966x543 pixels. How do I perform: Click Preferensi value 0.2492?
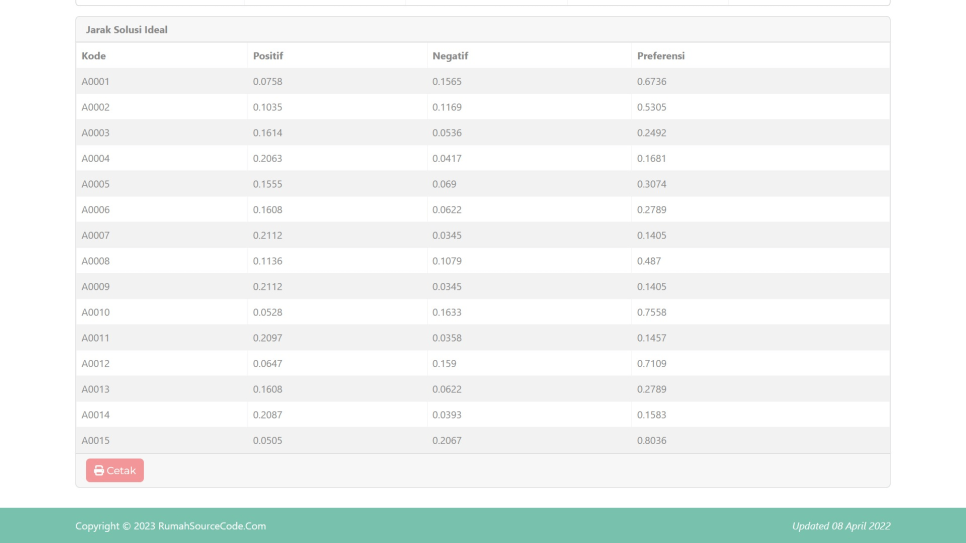tap(652, 133)
